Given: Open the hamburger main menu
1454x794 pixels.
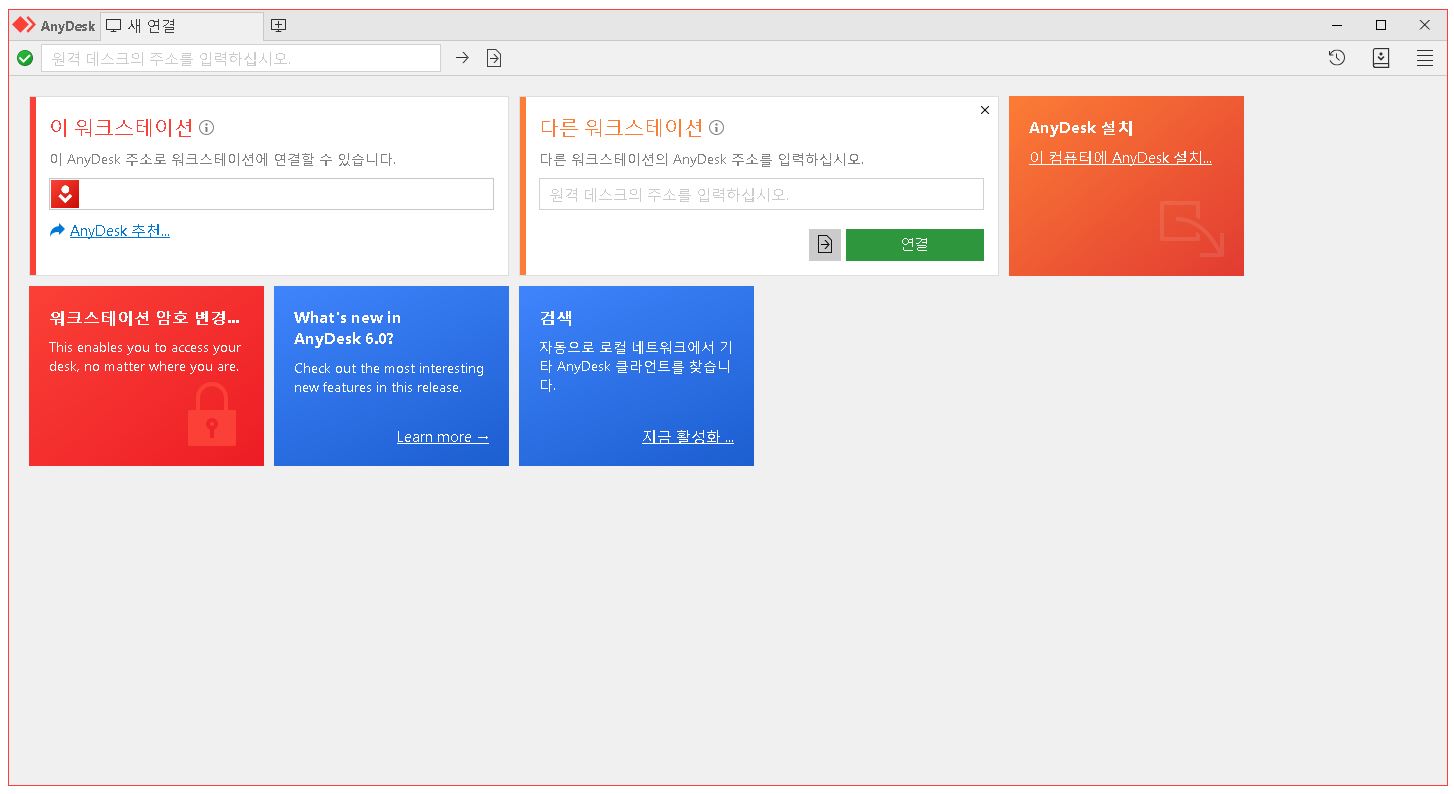Looking at the screenshot, I should 1425,58.
